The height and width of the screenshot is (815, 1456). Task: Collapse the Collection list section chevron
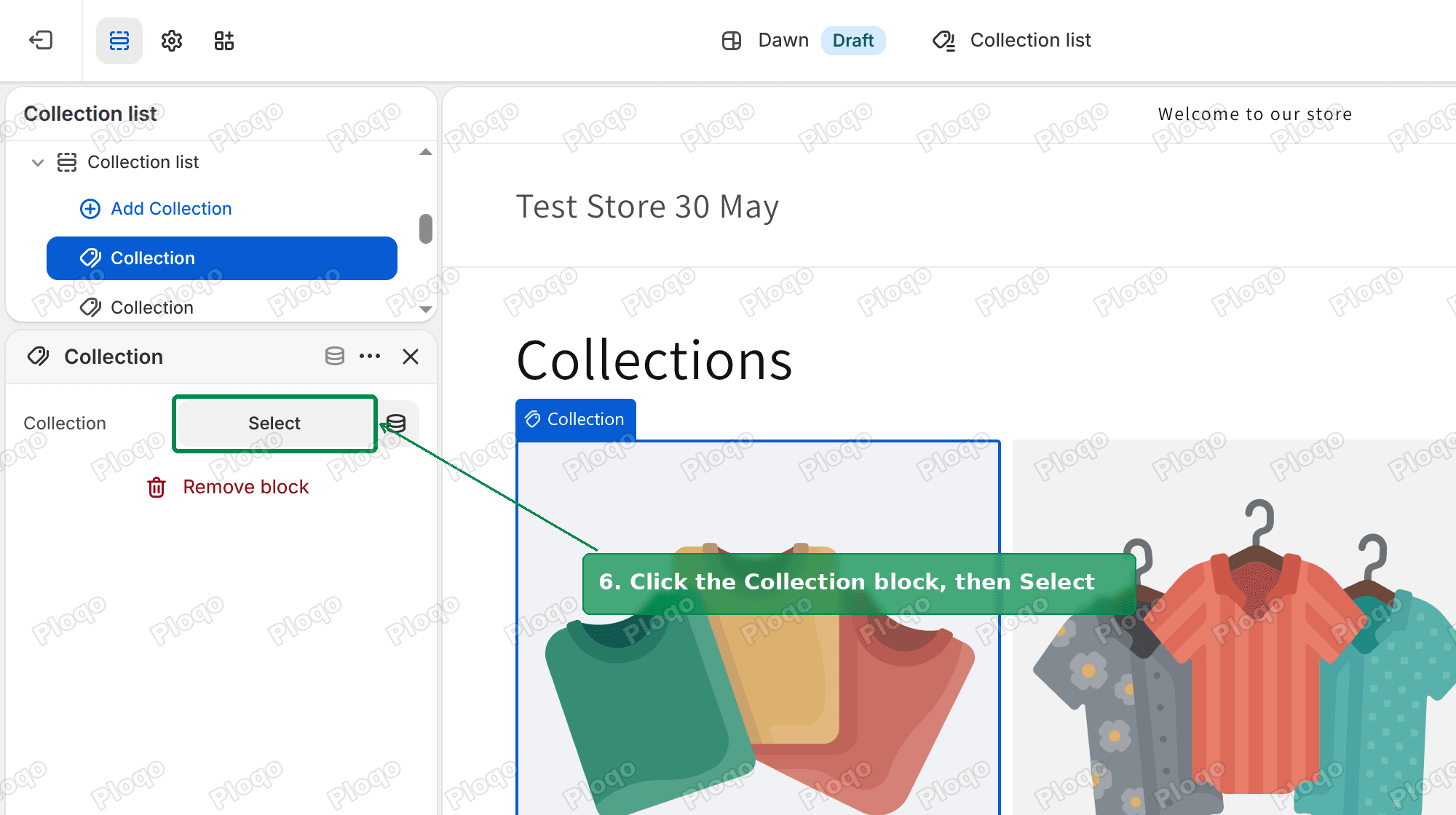(x=38, y=162)
